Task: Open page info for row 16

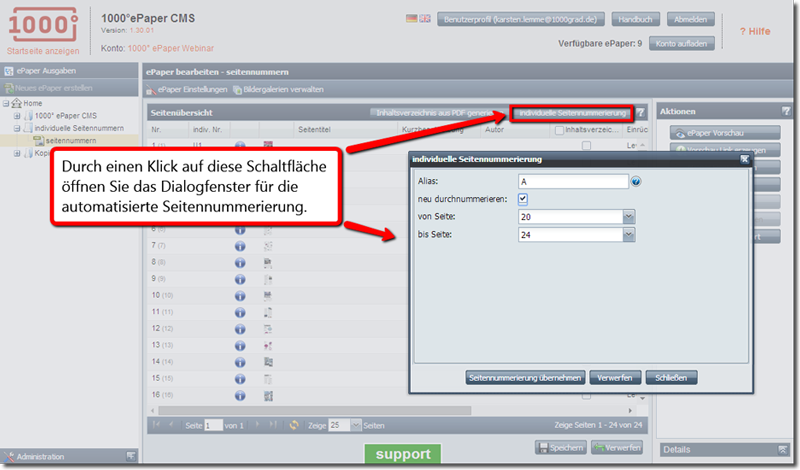Action: point(240,395)
